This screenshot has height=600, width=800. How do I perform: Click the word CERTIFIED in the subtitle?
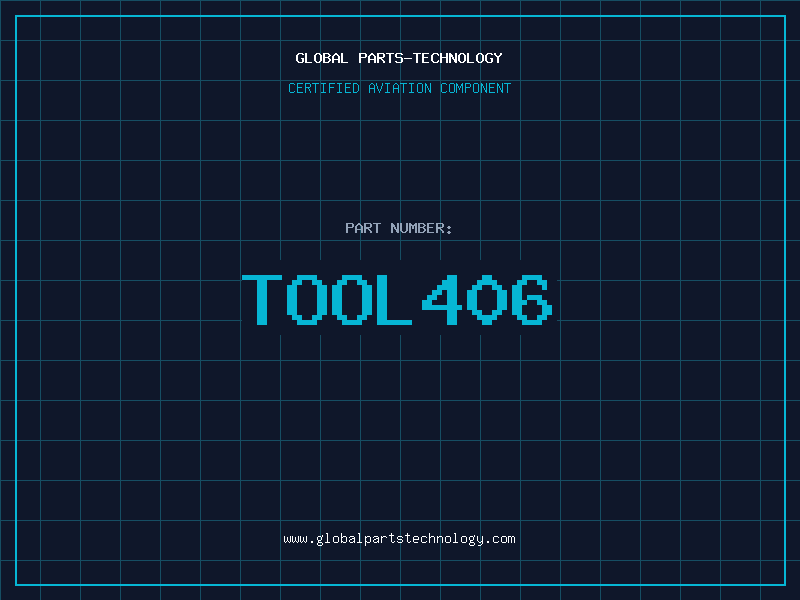324,88
